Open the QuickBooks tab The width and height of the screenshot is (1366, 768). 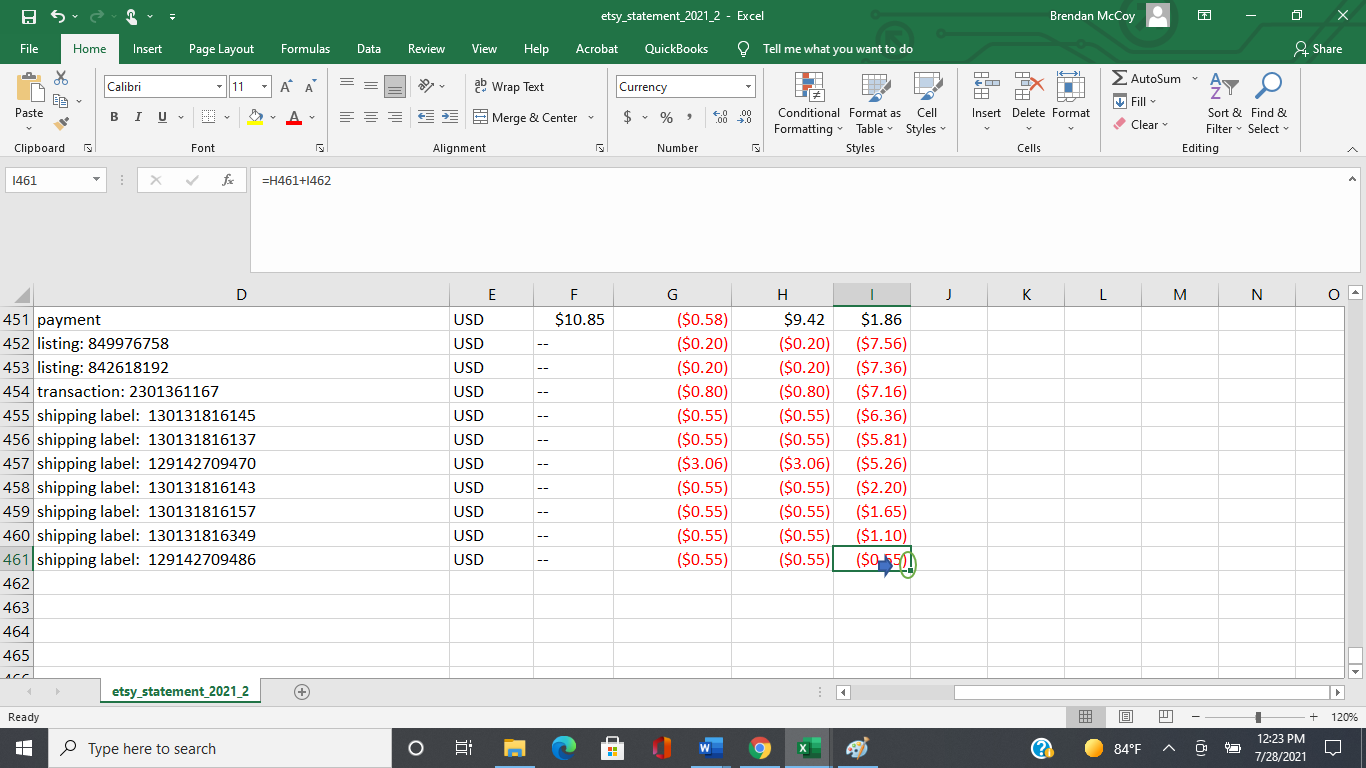click(x=676, y=49)
